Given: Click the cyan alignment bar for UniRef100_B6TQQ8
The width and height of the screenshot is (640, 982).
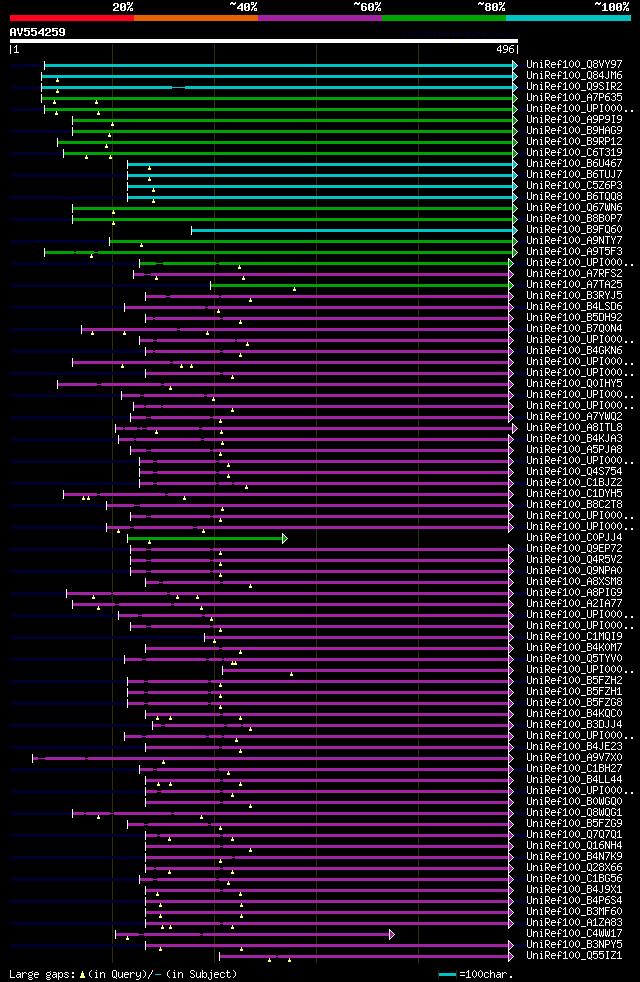Looking at the screenshot, I should point(322,197).
